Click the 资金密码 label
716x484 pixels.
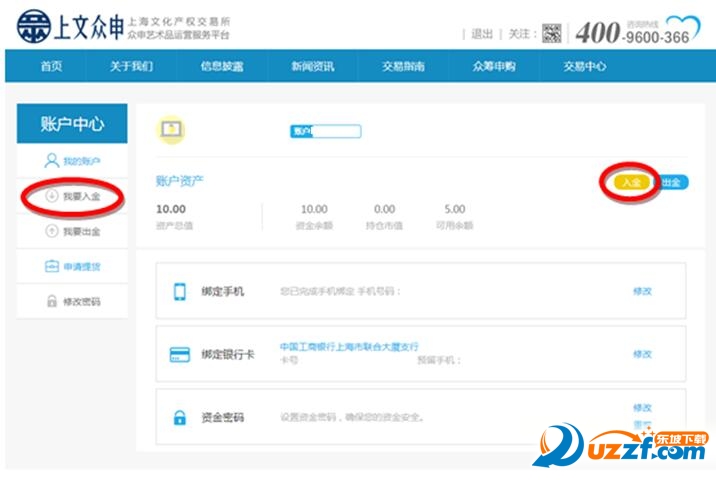pos(223,417)
